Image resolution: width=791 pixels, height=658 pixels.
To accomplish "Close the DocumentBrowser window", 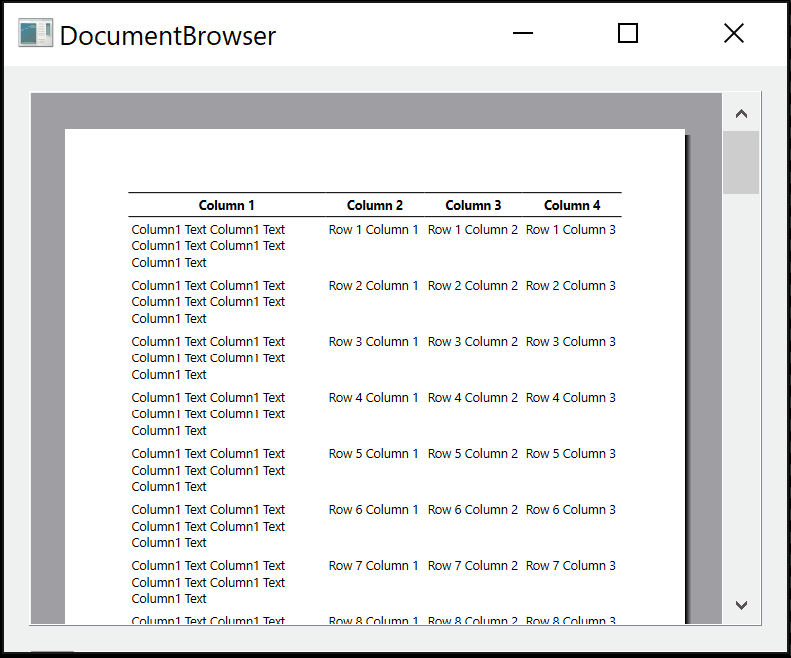I will (x=733, y=34).
